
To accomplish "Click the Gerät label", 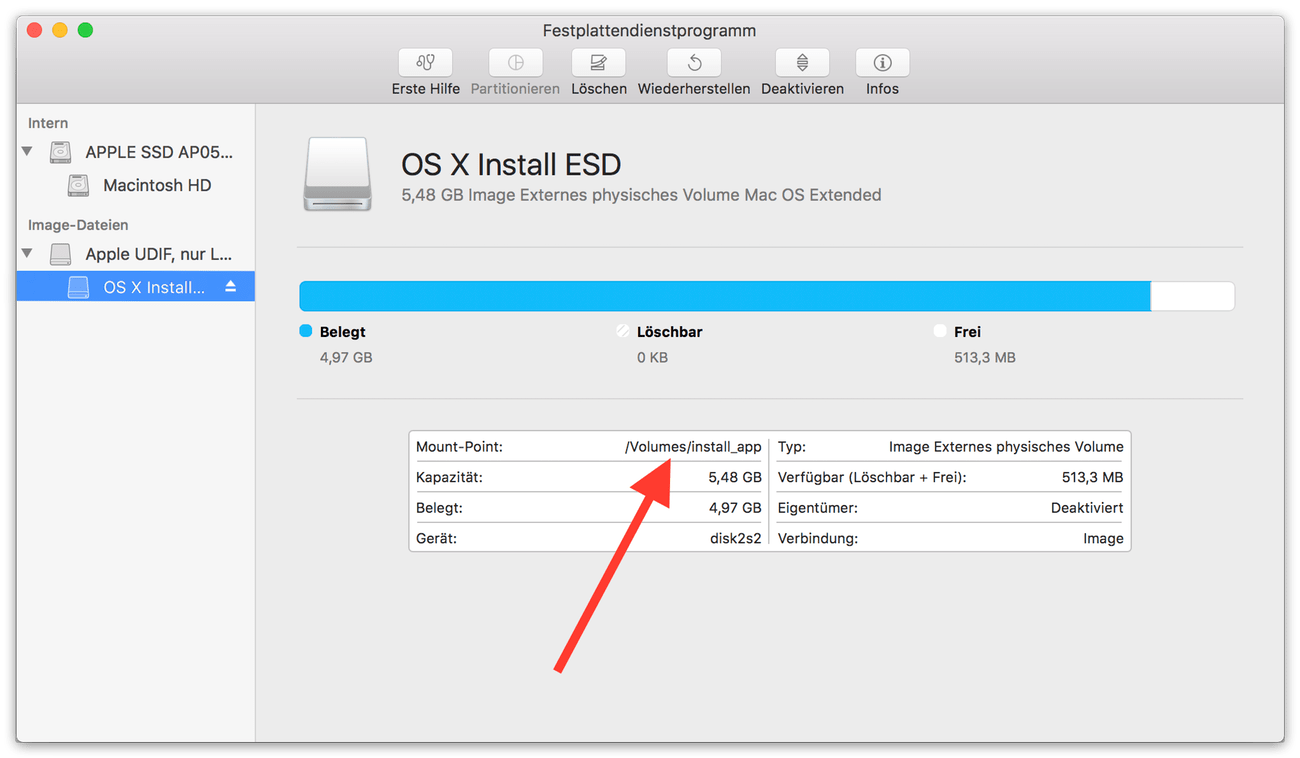I will coord(436,538).
